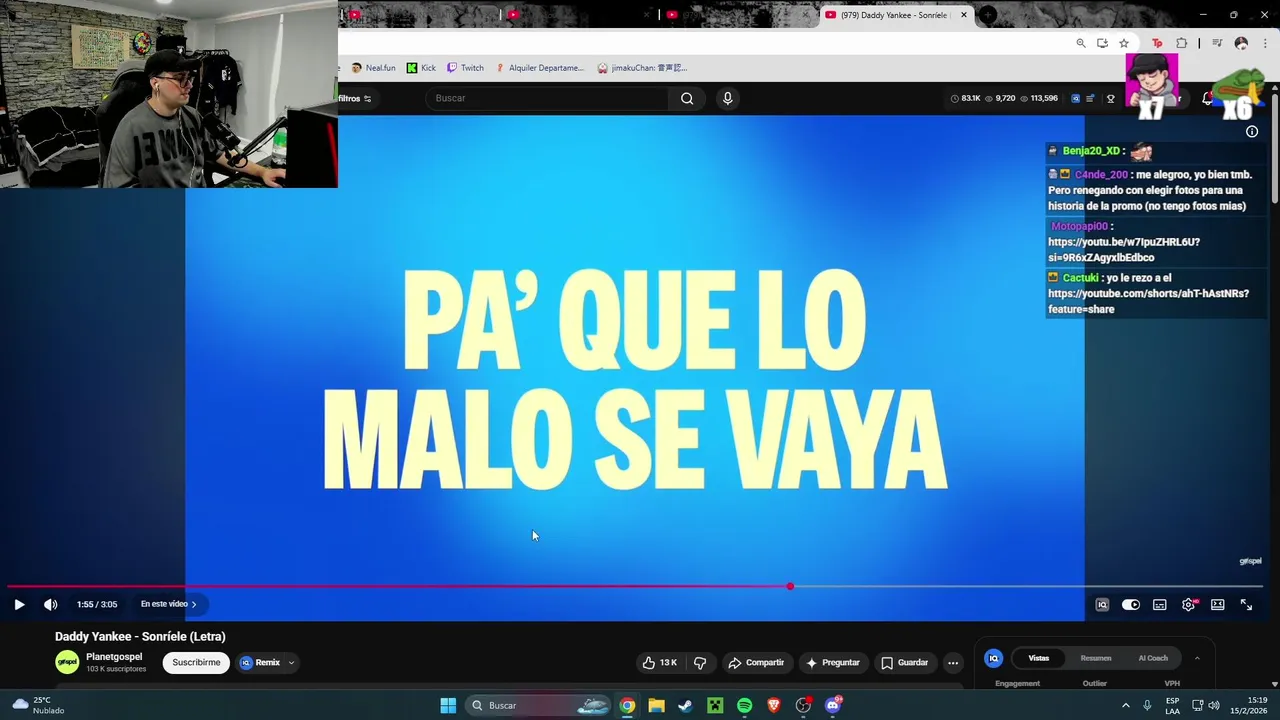Open the Windows Start menu
Screen dimensions: 1280x720
coord(448,705)
